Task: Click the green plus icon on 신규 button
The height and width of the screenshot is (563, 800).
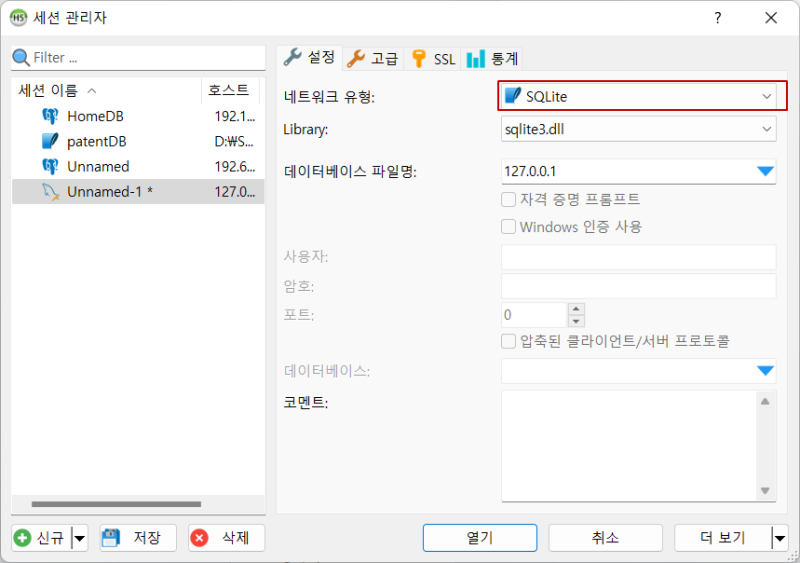Action: [22, 537]
